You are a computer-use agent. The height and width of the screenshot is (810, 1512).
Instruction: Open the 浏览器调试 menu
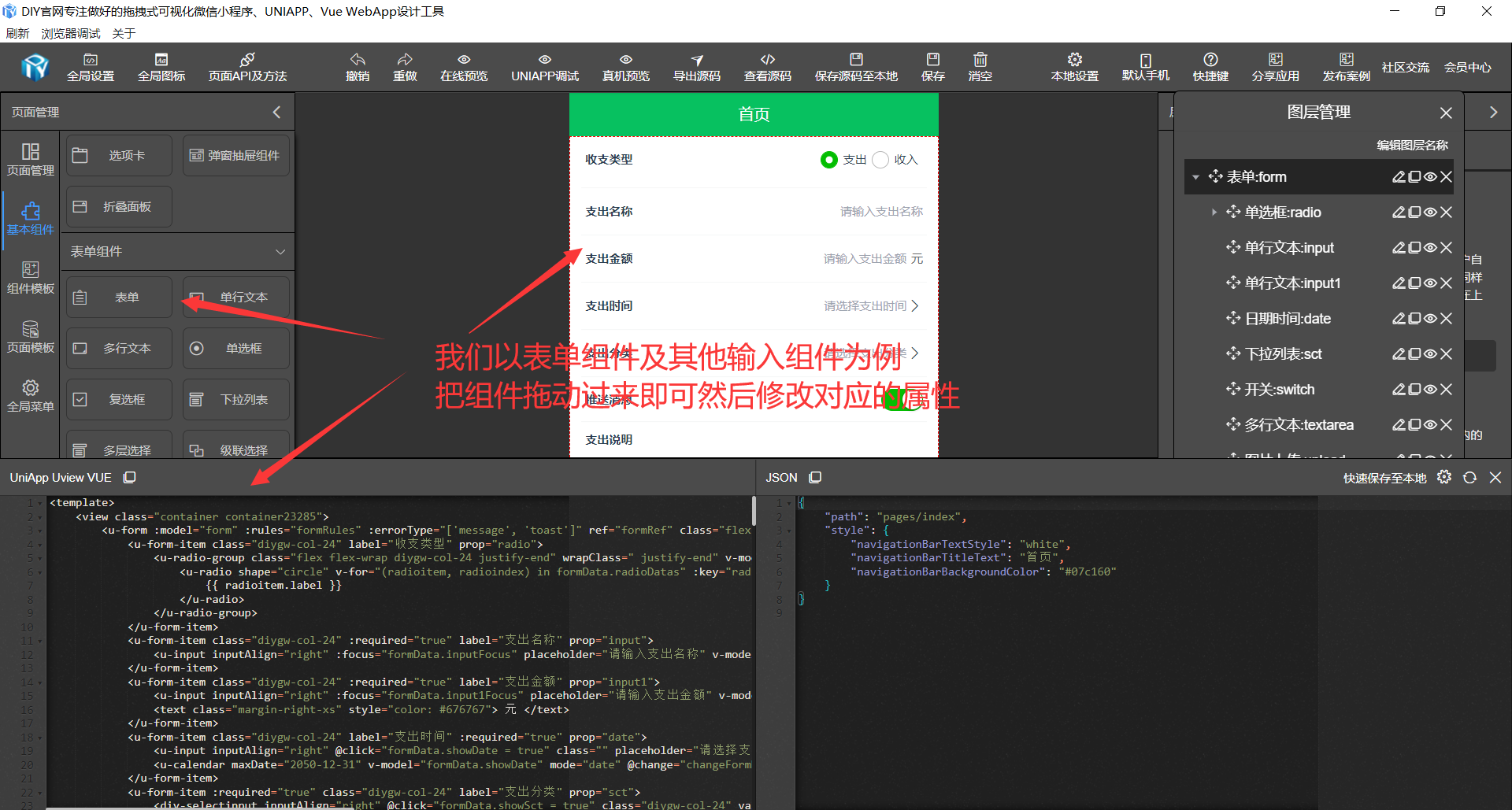71,33
